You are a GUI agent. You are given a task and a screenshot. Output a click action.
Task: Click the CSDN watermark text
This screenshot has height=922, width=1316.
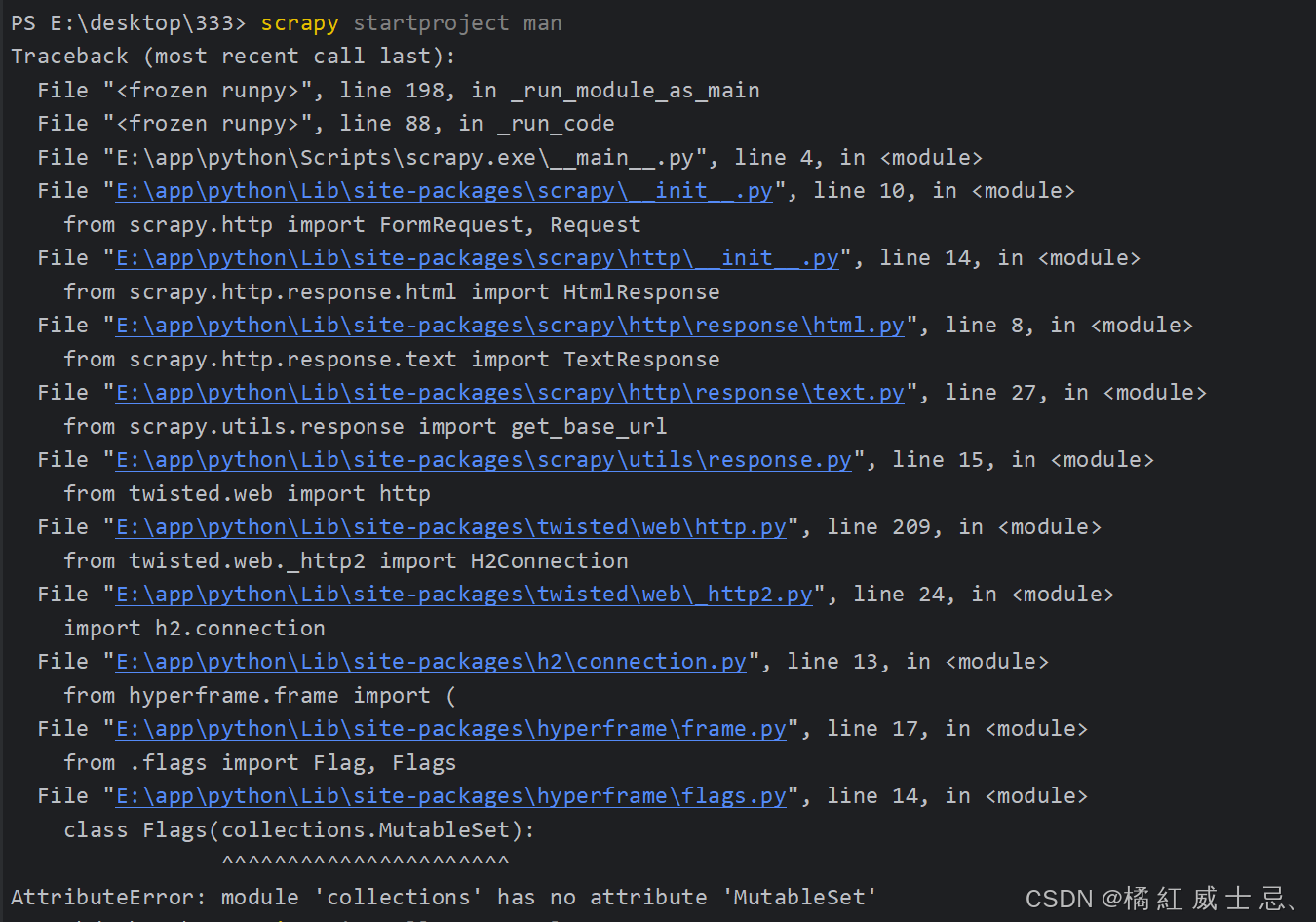(1155, 898)
